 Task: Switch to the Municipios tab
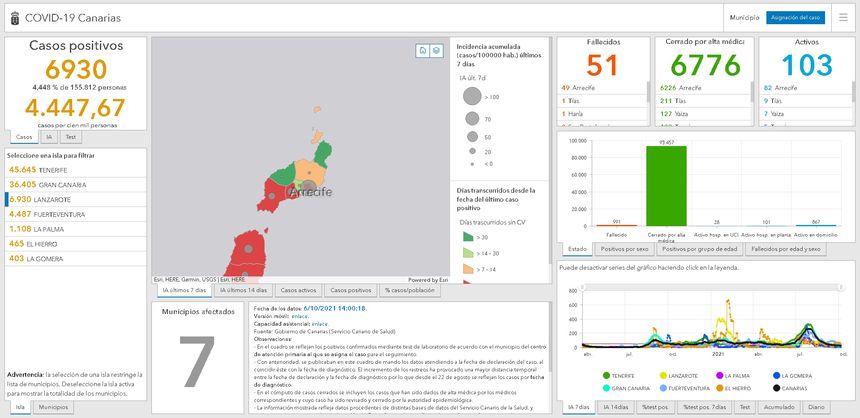click(53, 408)
